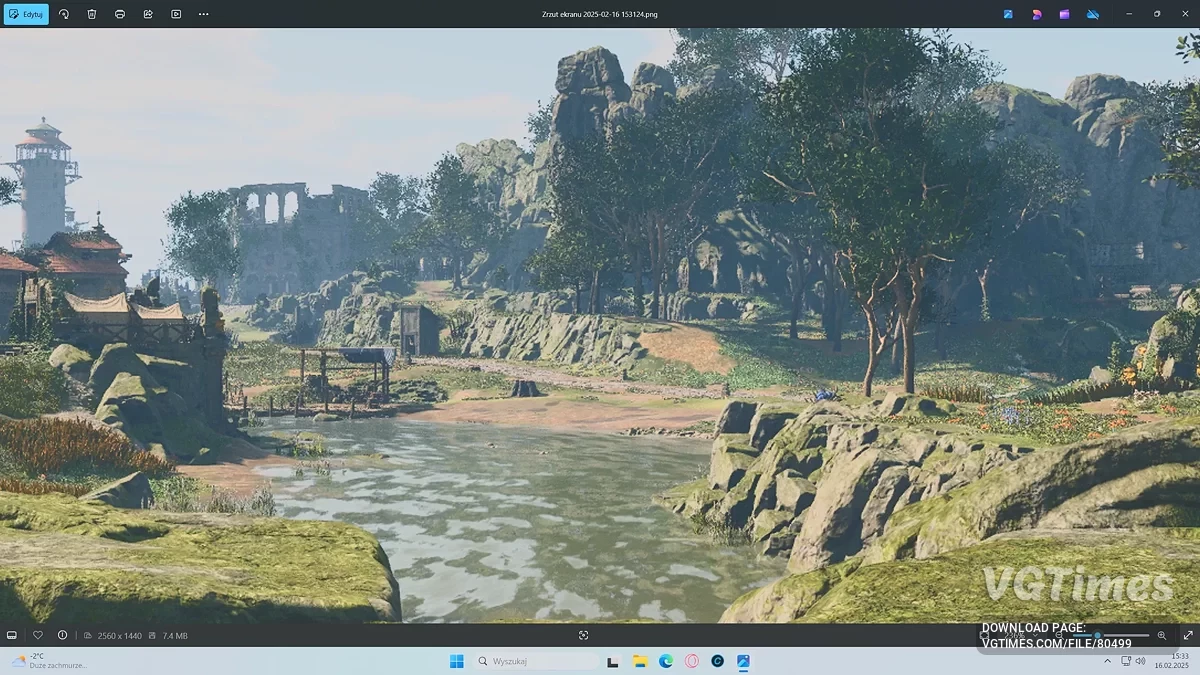
Task: Enter full screen with the expand arrows icon
Action: tap(1188, 635)
